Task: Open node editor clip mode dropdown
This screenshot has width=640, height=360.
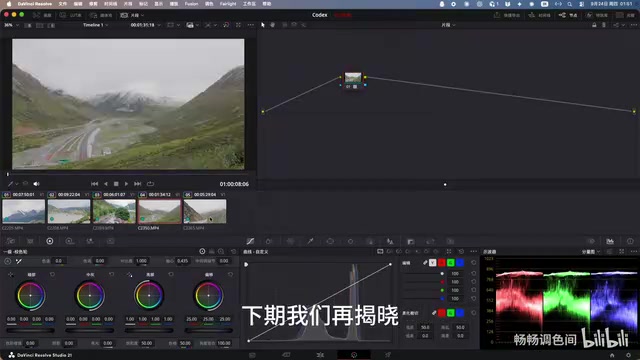Action: tap(448, 25)
